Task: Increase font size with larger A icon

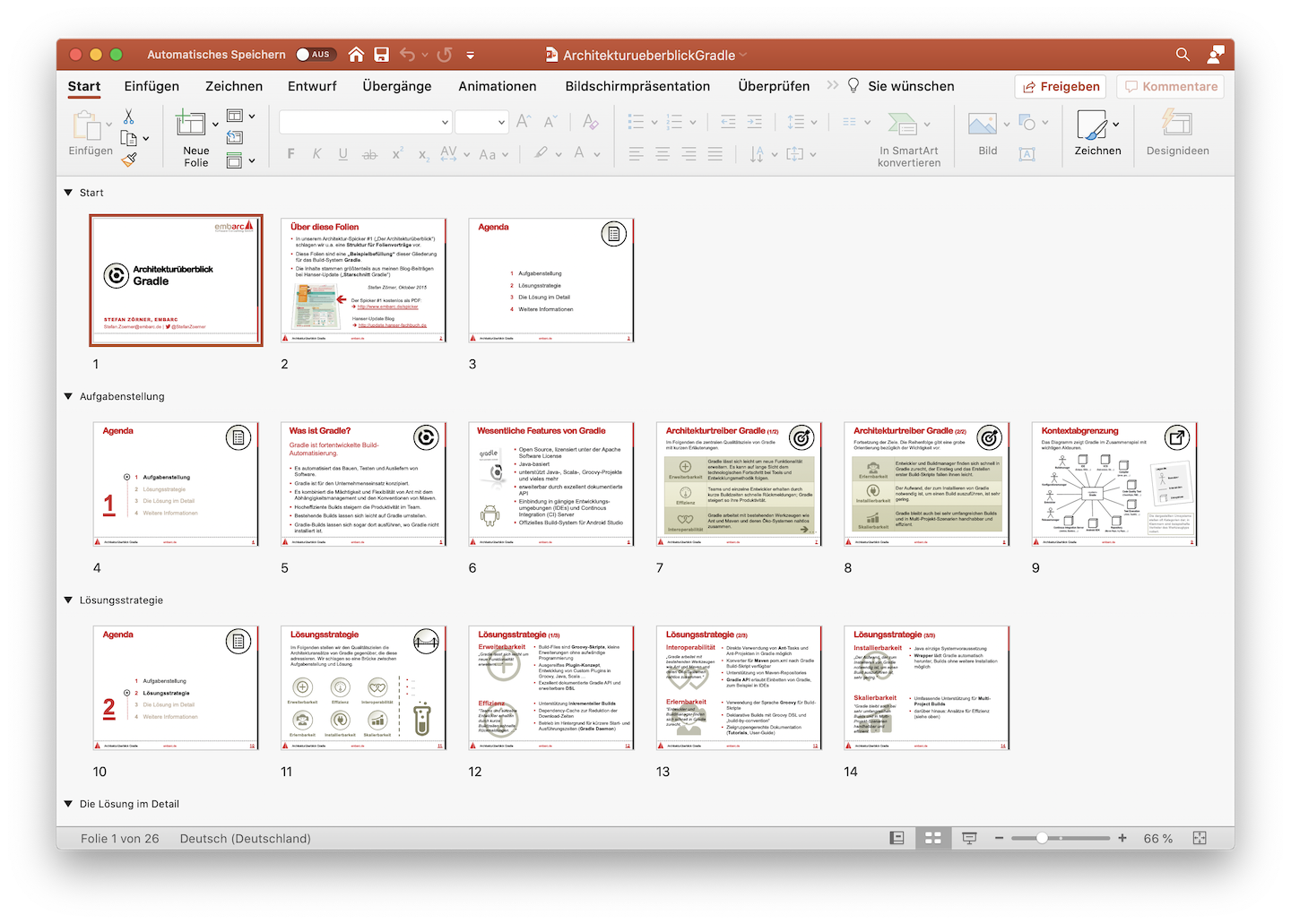Action: (524, 121)
